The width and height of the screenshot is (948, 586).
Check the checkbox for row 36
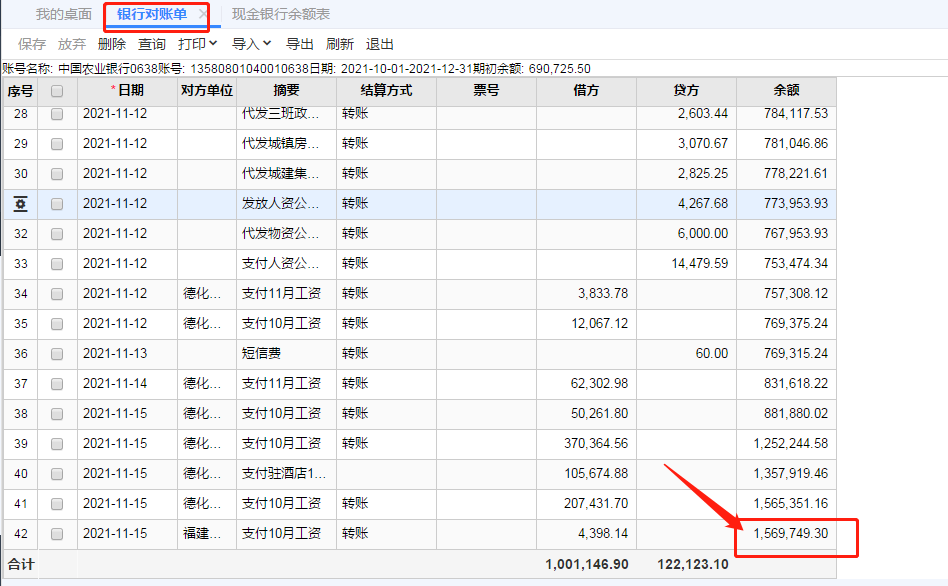pyautogui.click(x=57, y=354)
